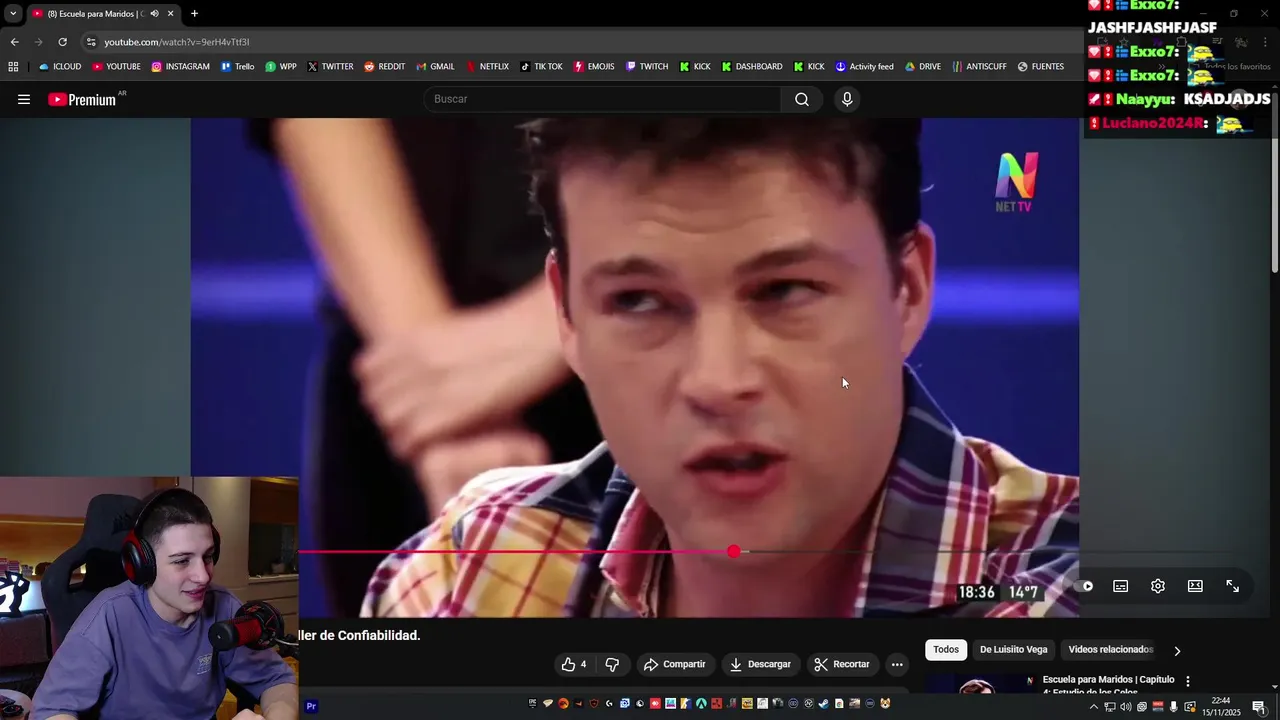Open the system volume speaker icon
Screen dimensions: 1280x720
click(x=1127, y=707)
